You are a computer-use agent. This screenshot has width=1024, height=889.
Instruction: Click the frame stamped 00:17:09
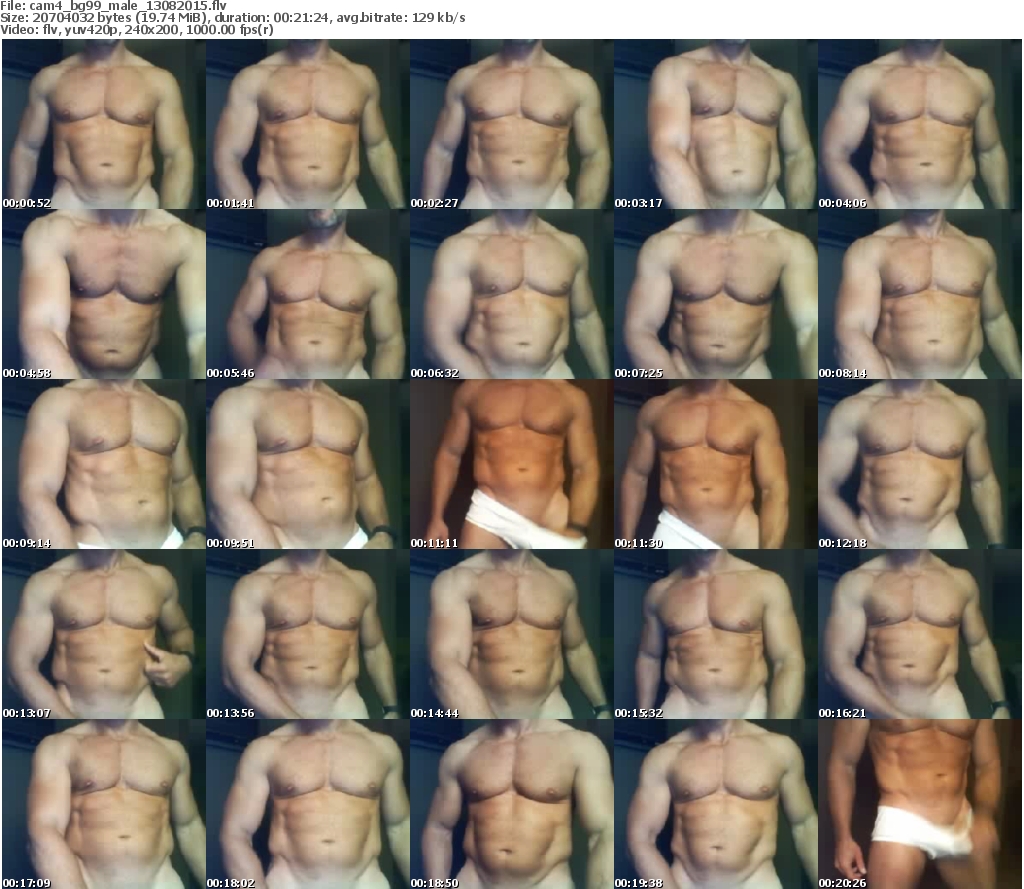coord(104,803)
